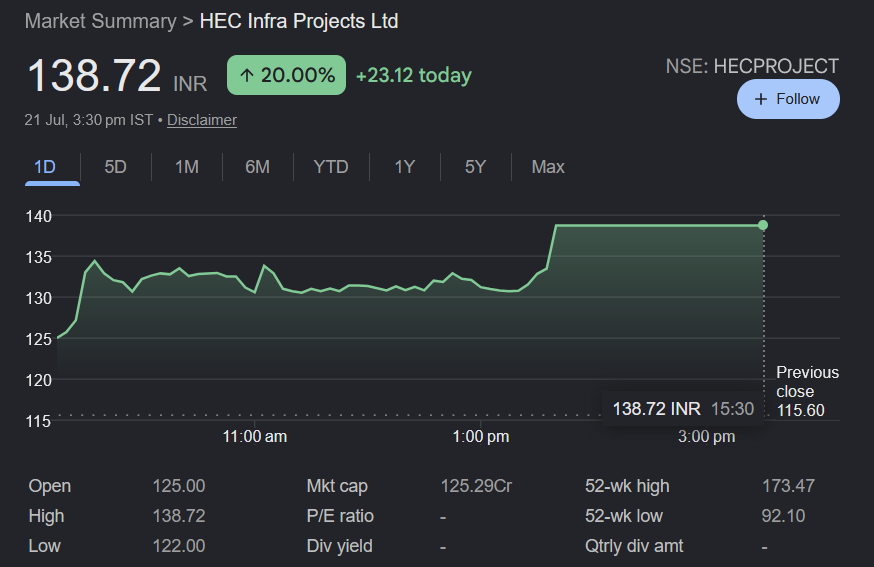Click the 130 y-axis label

pyautogui.click(x=38, y=298)
